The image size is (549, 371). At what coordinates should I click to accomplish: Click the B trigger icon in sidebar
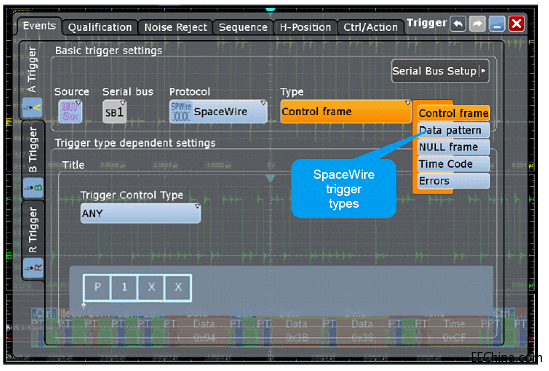coord(33,188)
